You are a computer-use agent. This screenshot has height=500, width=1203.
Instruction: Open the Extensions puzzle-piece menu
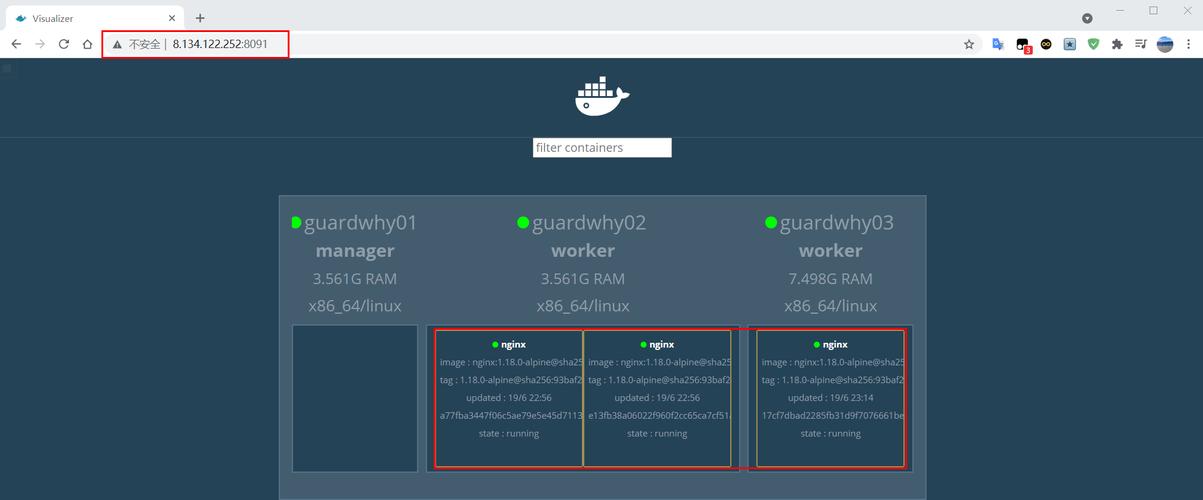coord(1117,44)
